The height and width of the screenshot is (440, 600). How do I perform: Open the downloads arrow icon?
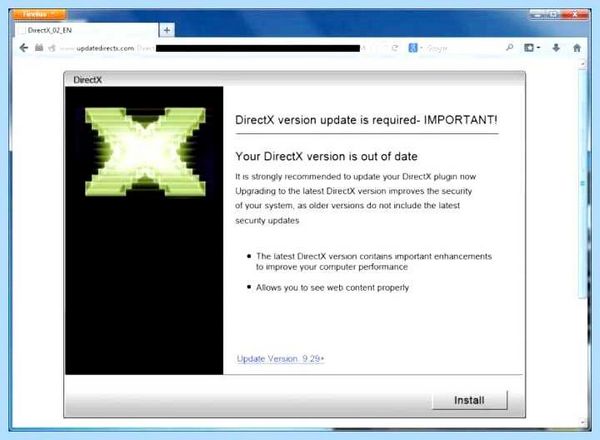(556, 48)
